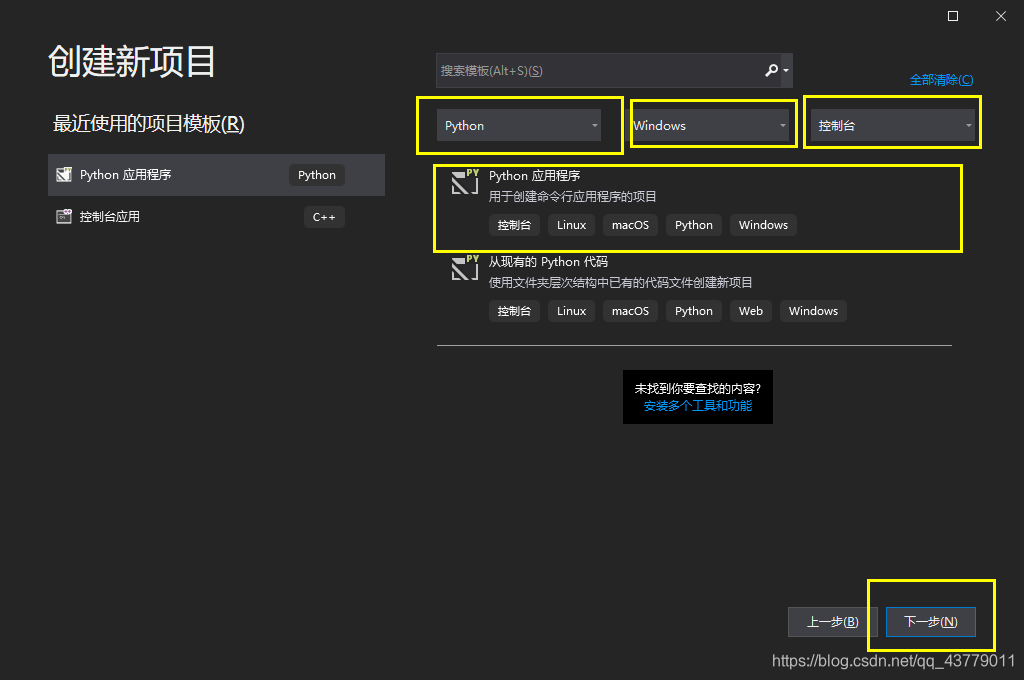Image resolution: width=1024 pixels, height=680 pixels.
Task: Click Python tag under 从现有的 Python 代码
Action: coord(694,311)
